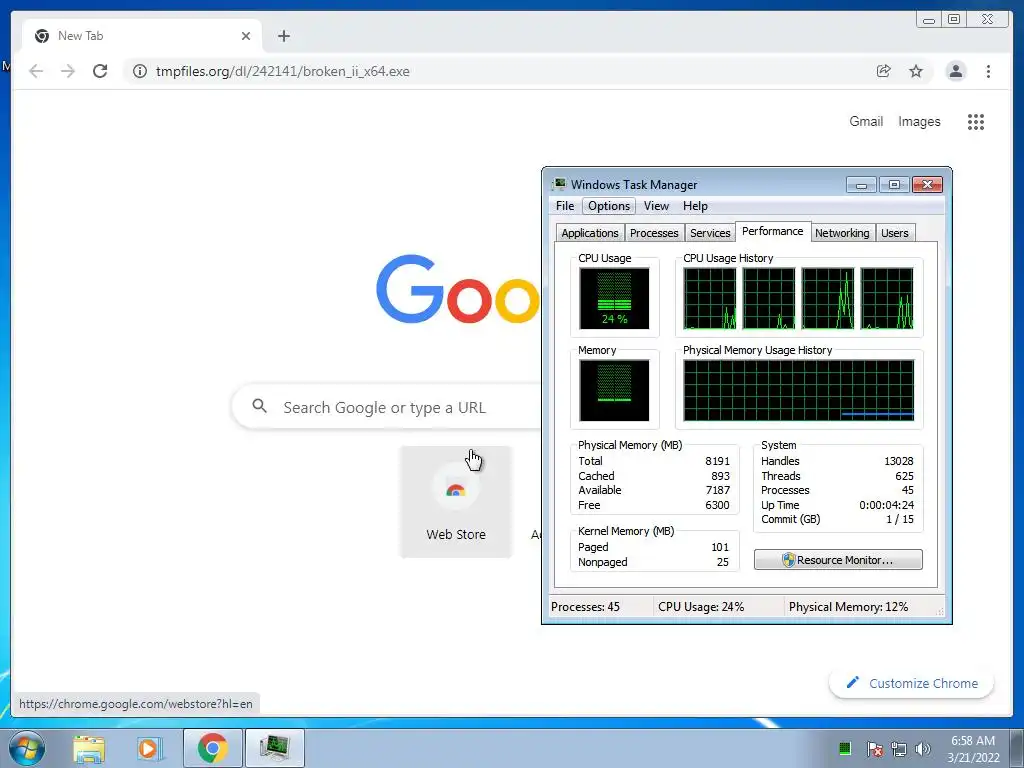The width and height of the screenshot is (1024, 768).
Task: Click the taskbar clock
Action: (973, 748)
